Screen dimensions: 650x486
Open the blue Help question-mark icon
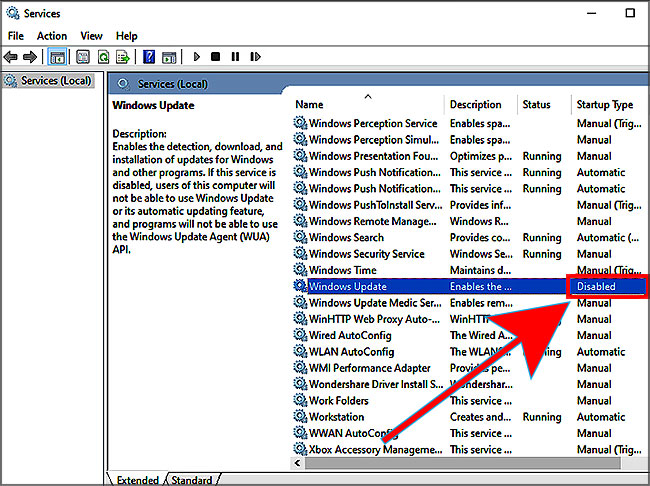tap(149, 57)
